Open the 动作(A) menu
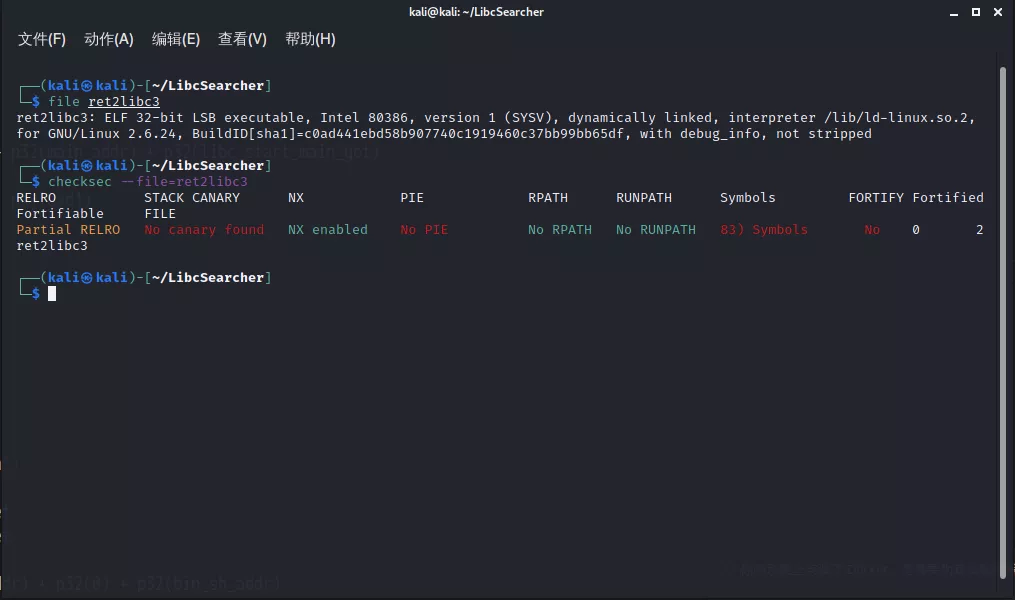Image resolution: width=1015 pixels, height=600 pixels. (x=109, y=39)
